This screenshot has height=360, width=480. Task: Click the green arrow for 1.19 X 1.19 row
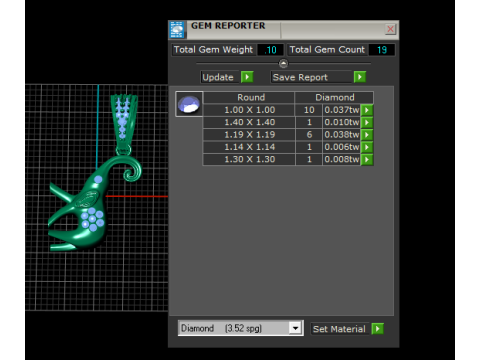pos(367,135)
